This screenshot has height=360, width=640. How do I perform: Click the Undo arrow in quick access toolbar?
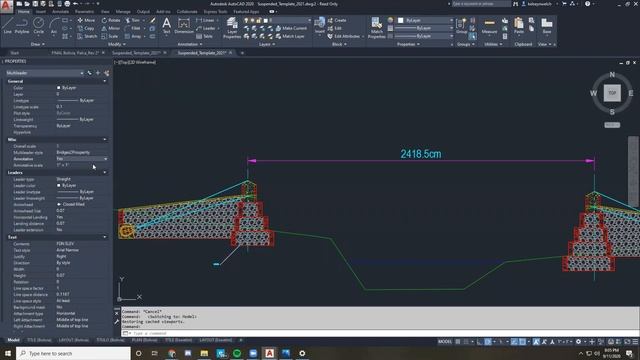[76, 4]
